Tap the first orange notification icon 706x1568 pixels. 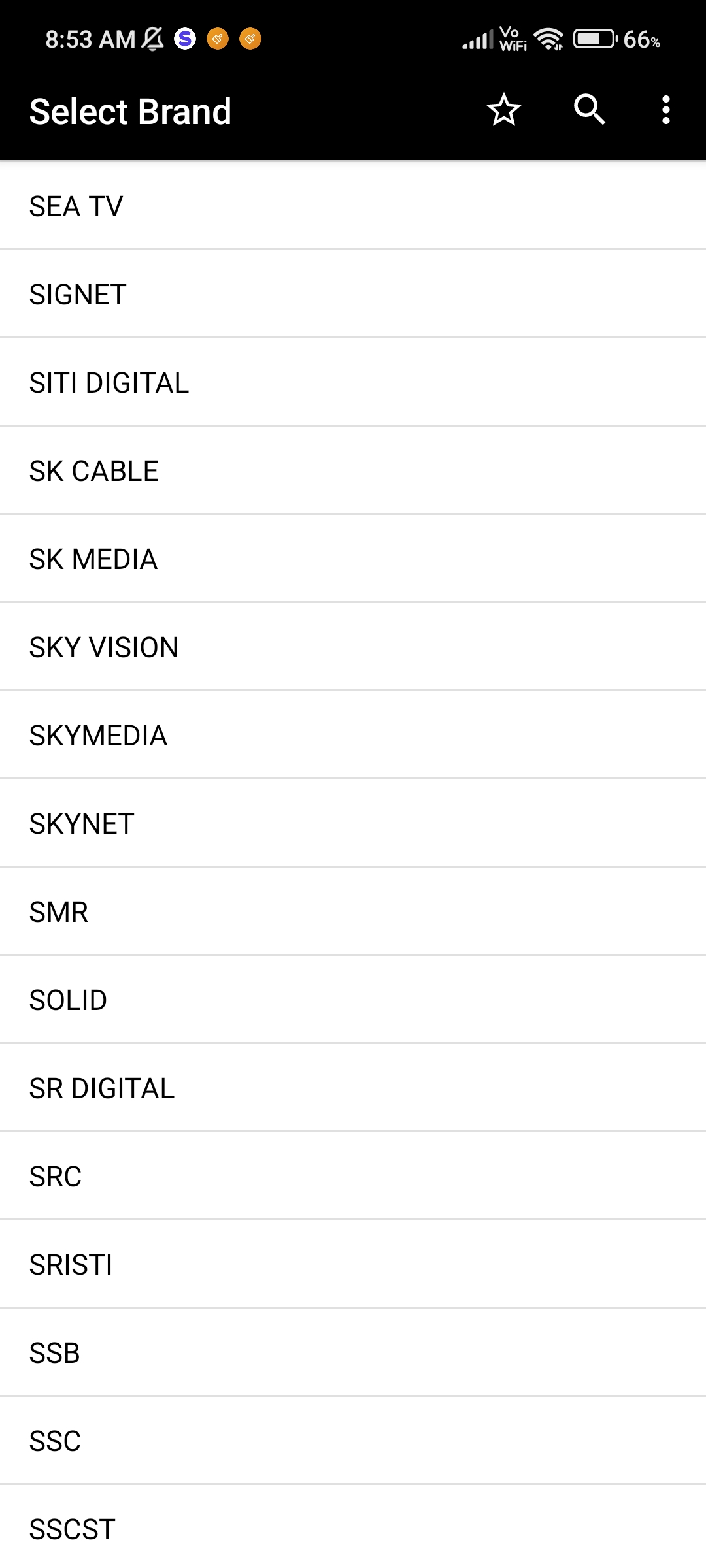(218, 39)
